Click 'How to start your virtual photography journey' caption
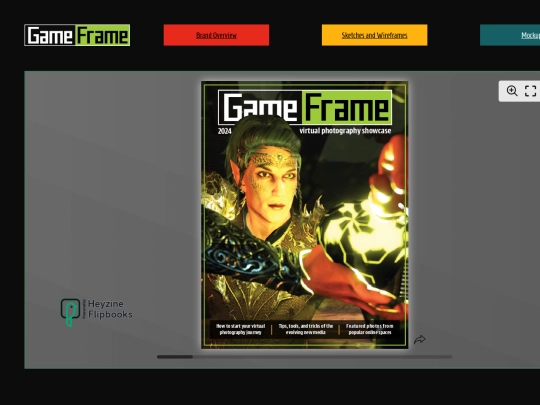This screenshot has height=405, width=540. 240,329
